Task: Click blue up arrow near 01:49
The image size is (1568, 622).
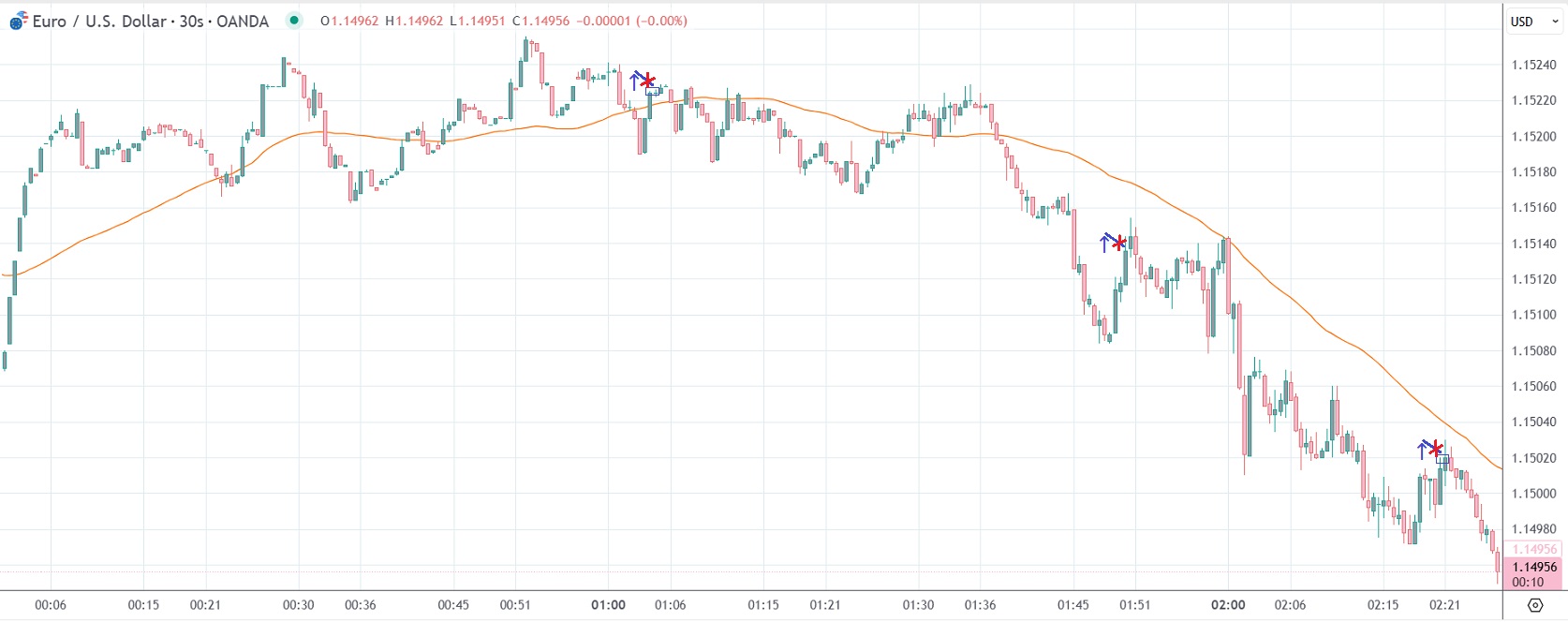Action: tap(1105, 244)
